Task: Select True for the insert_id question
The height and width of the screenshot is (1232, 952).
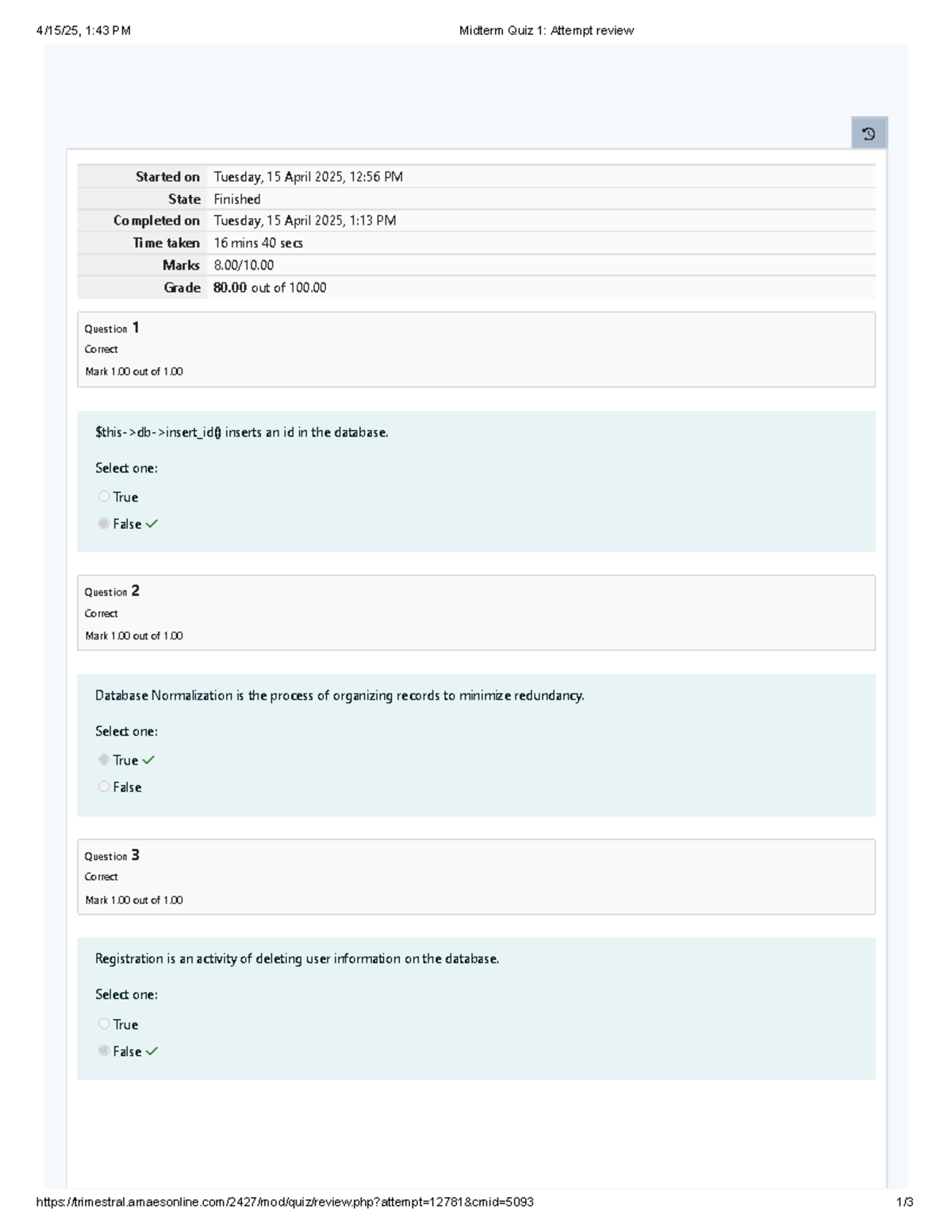Action: [x=104, y=497]
